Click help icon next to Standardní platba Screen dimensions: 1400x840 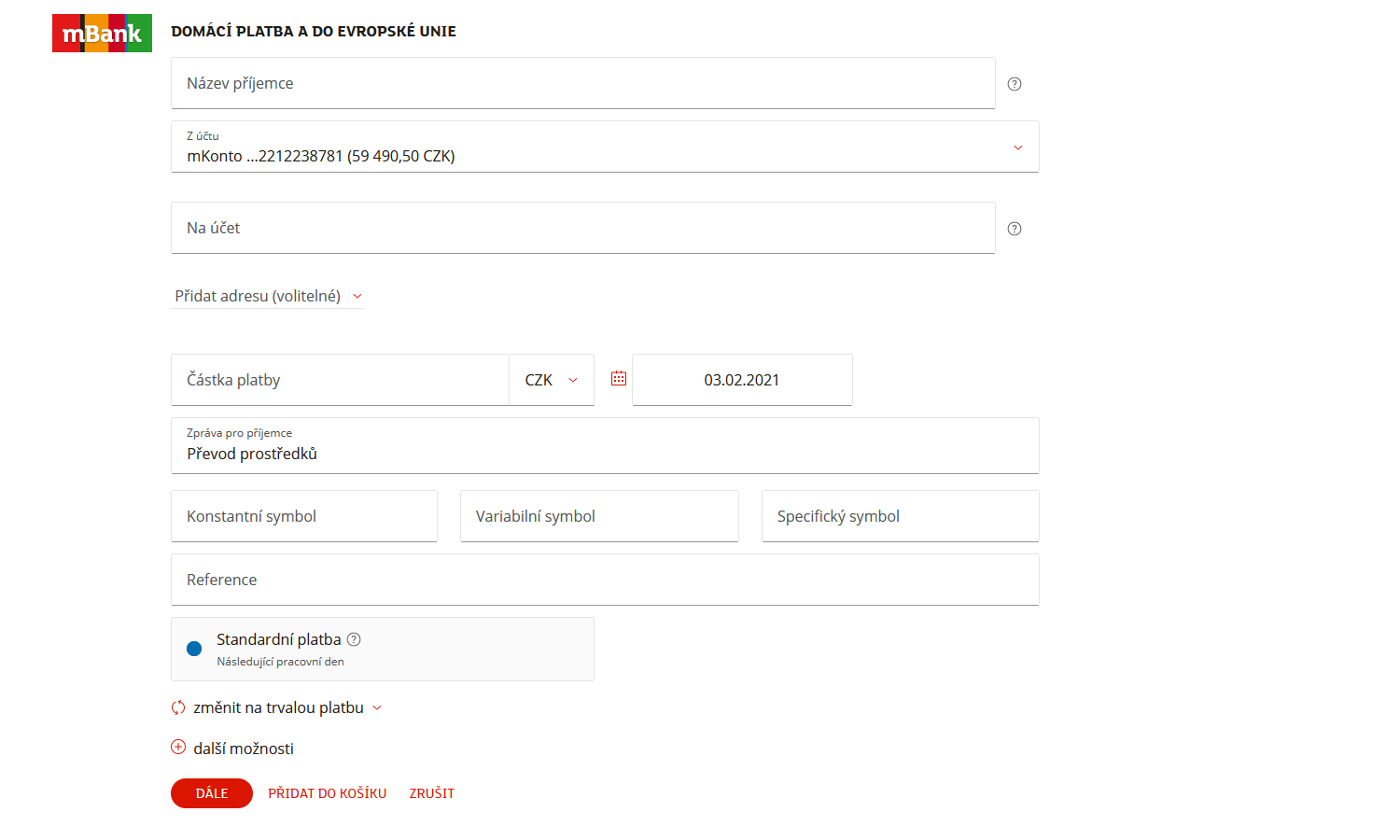click(x=354, y=639)
